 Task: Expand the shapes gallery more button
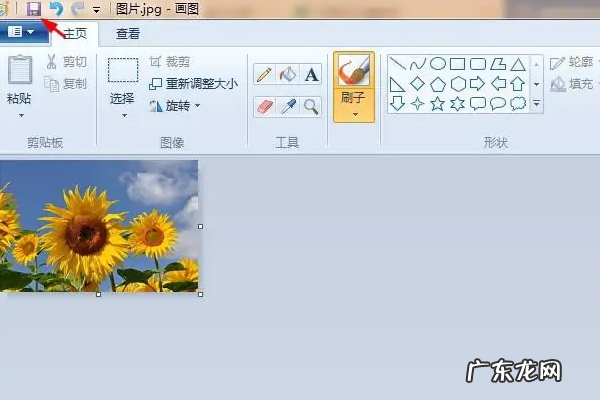pyautogui.click(x=537, y=104)
